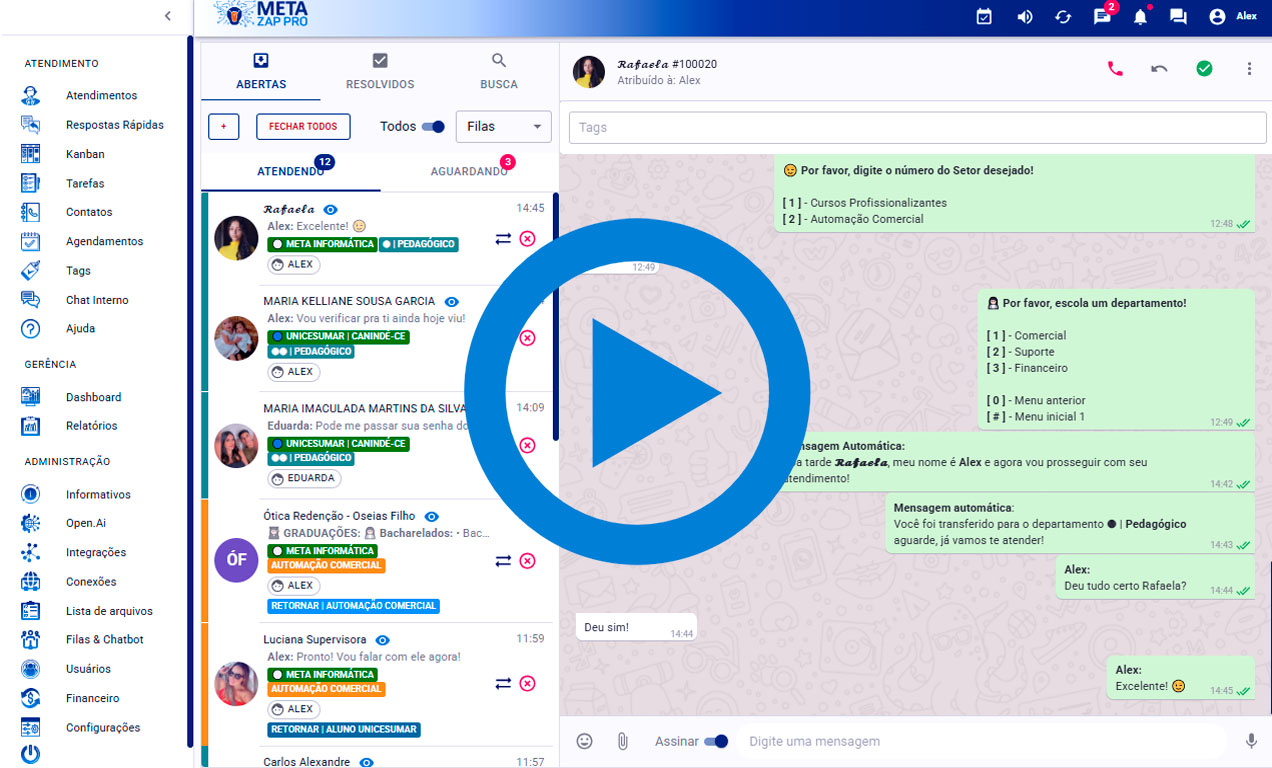Click the Financeiro sidebar icon
The height and width of the screenshot is (768, 1272).
click(30, 698)
